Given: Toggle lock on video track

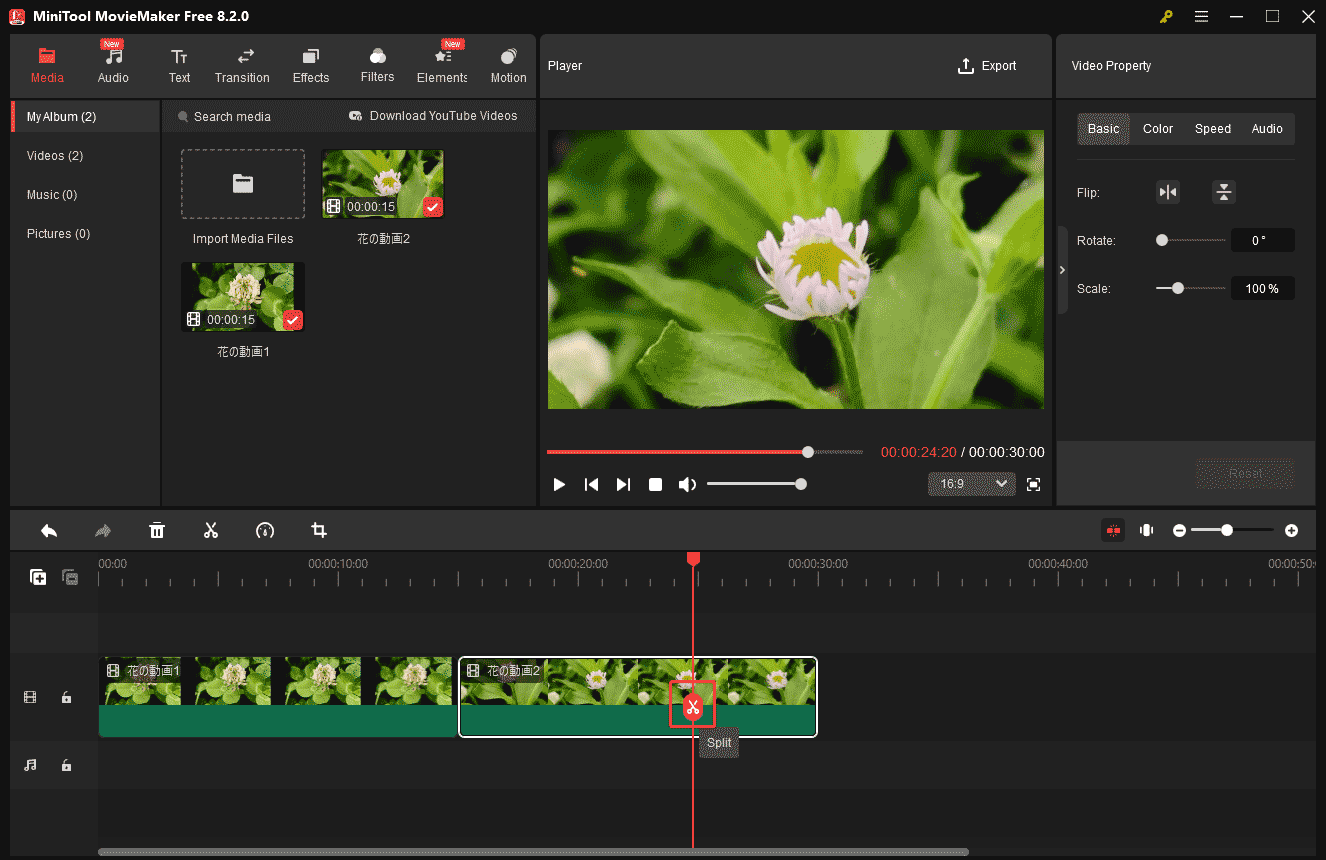Looking at the screenshot, I should tap(66, 697).
